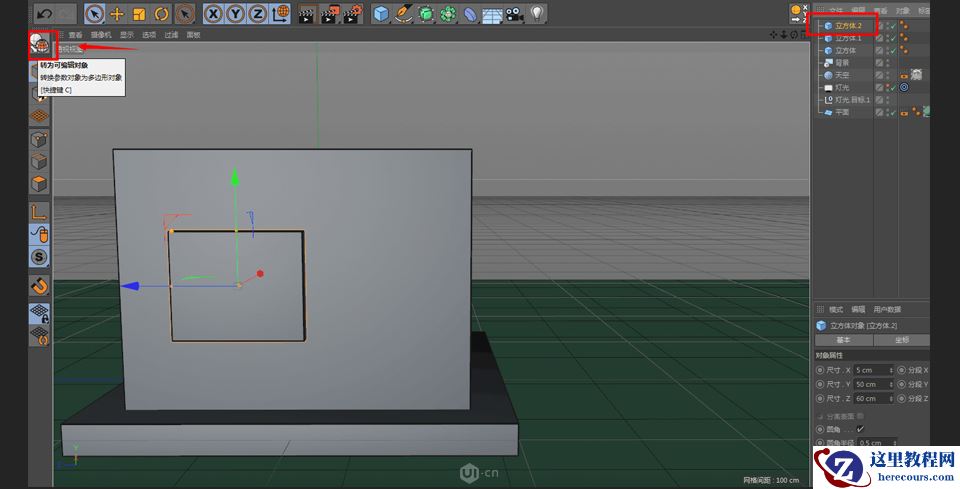Toggle the X axis lock
960x489 pixels.
(x=212, y=13)
